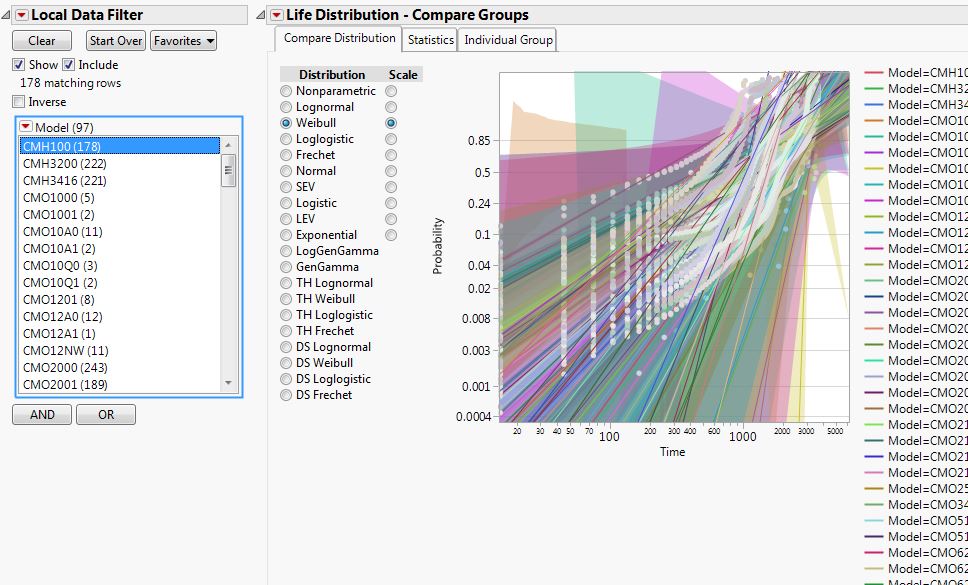968x585 pixels.
Task: Select CMH3200 (222) in the model list
Action: [x=64, y=163]
